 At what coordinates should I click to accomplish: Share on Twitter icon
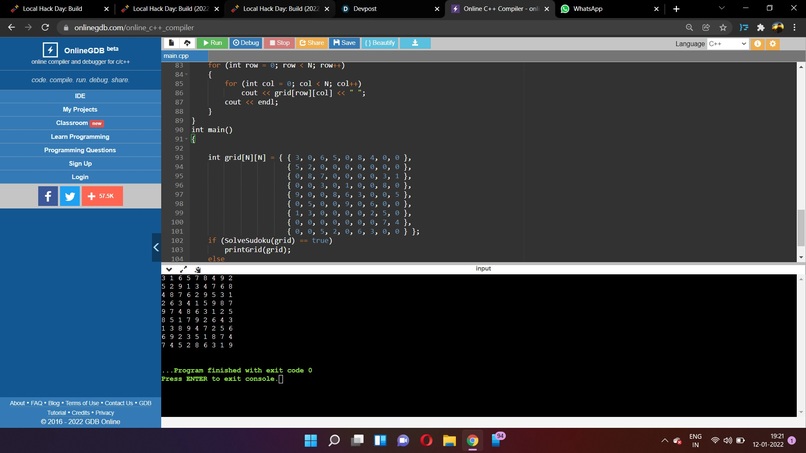click(70, 196)
